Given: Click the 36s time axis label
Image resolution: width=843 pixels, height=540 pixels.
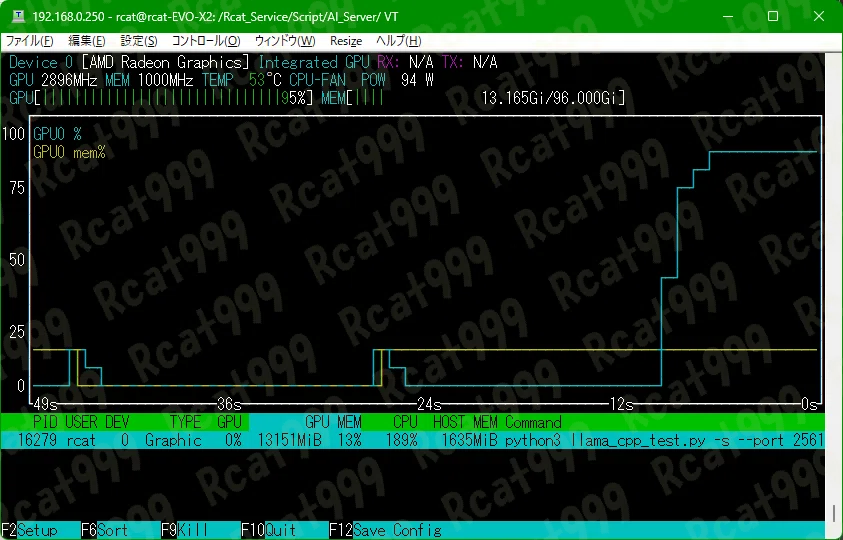Looking at the screenshot, I should tap(229, 403).
